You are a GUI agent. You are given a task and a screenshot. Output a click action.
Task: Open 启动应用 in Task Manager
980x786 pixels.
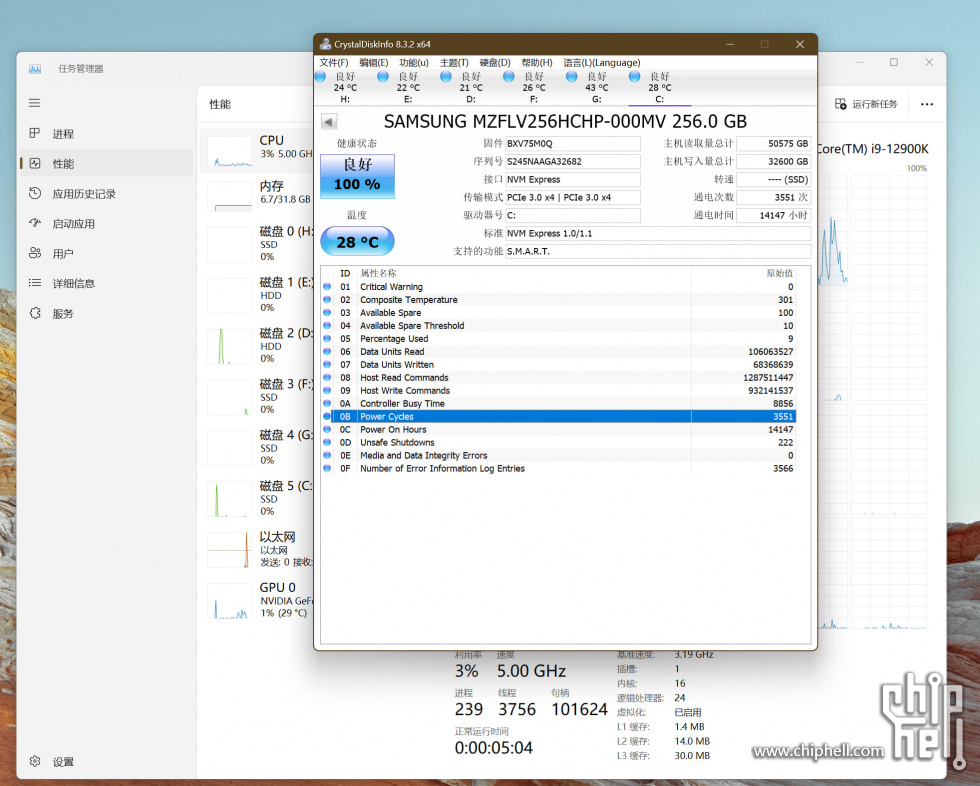tap(106, 224)
